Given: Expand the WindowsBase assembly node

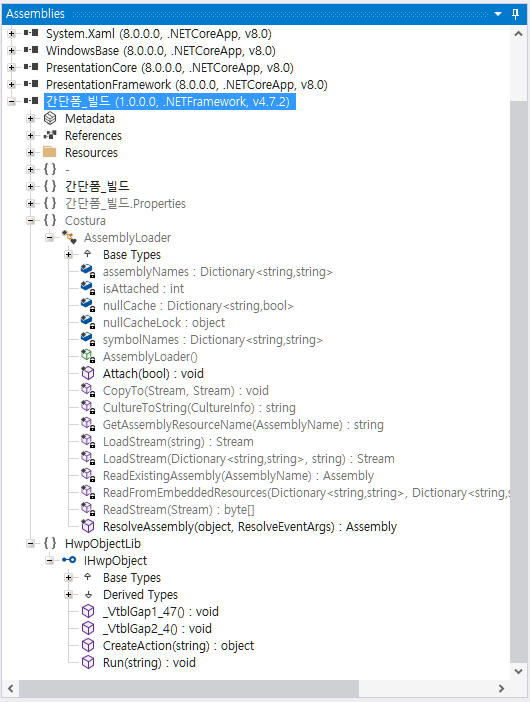Looking at the screenshot, I should point(12,51).
